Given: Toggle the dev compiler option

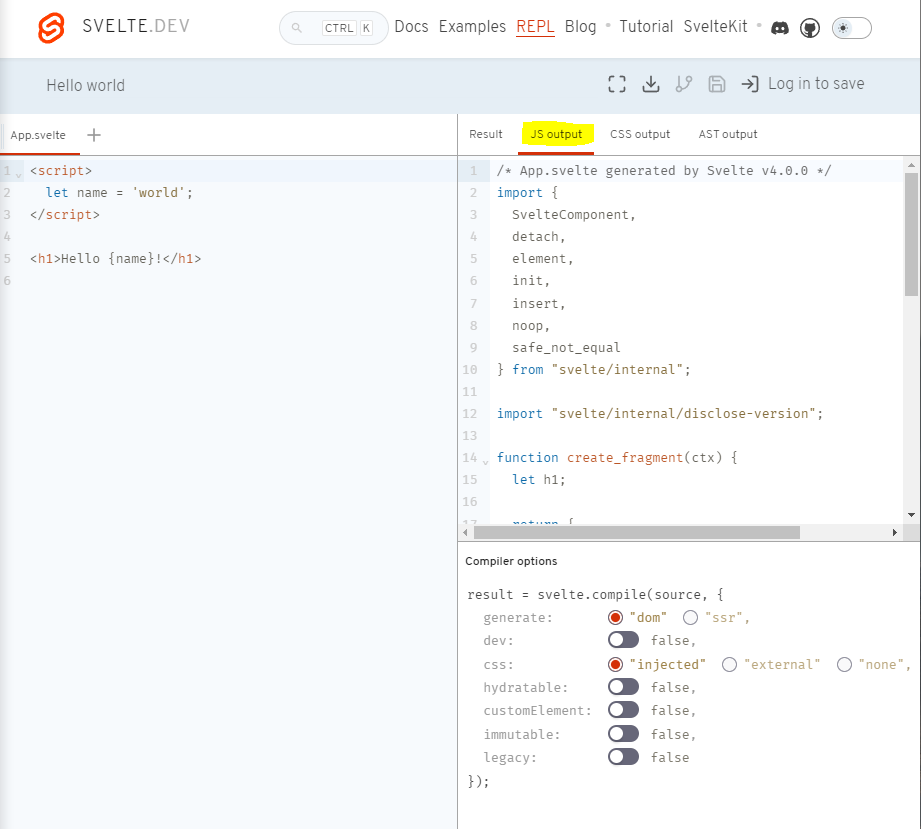Looking at the screenshot, I should tap(623, 640).
